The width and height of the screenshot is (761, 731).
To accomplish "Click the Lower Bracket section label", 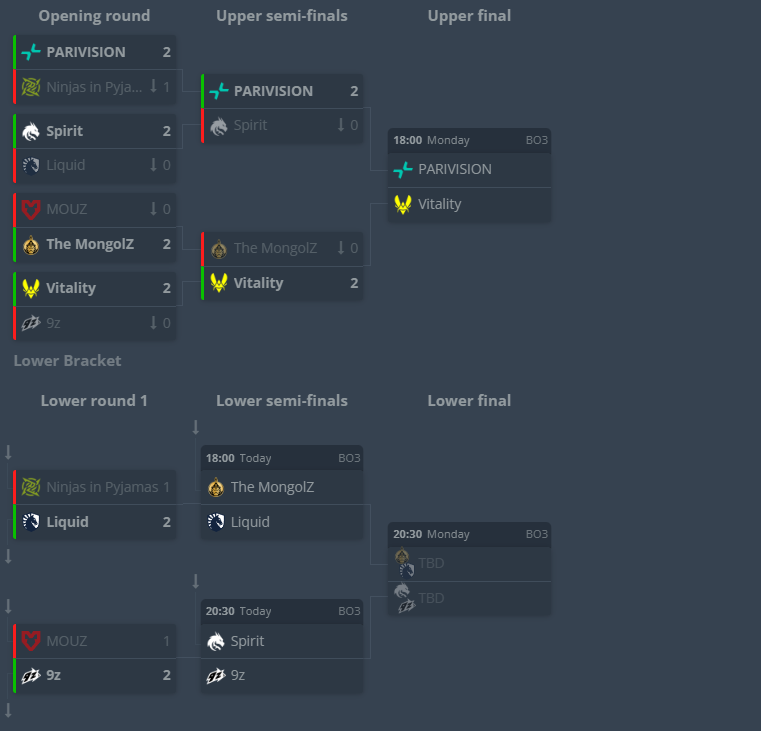I will [67, 360].
